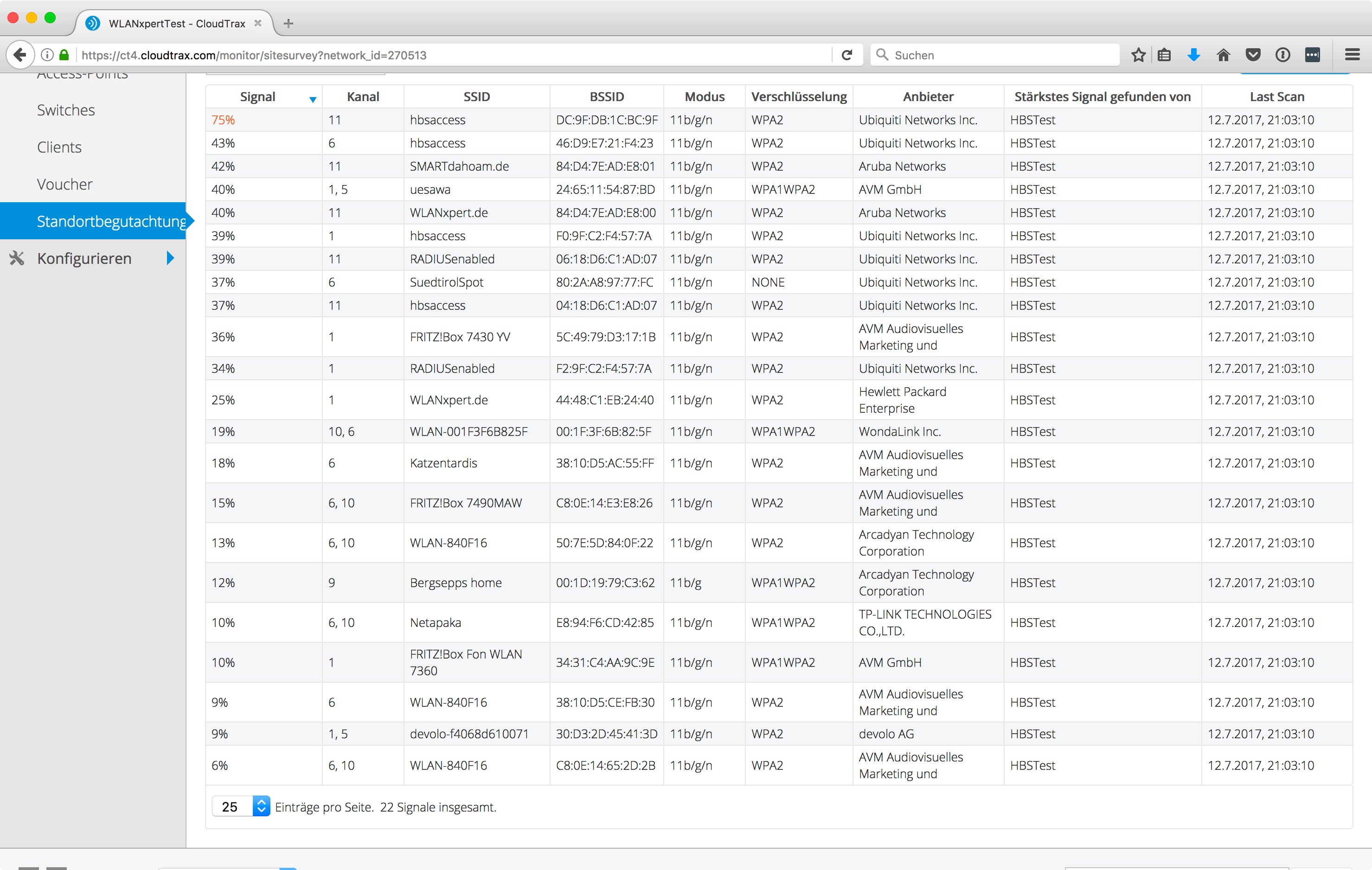Click BSSID DC:9F:DB:1C:BC:9F
Image resolution: width=1372 pixels, height=870 pixels.
pyautogui.click(x=607, y=120)
